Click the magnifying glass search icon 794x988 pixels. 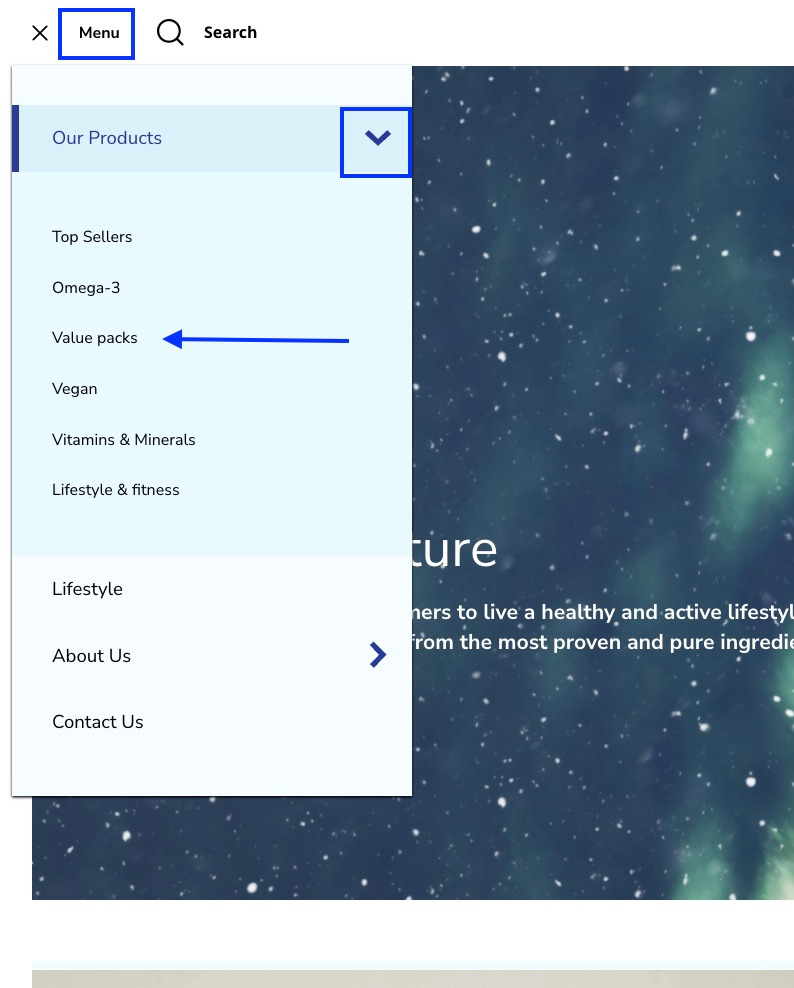[x=170, y=32]
